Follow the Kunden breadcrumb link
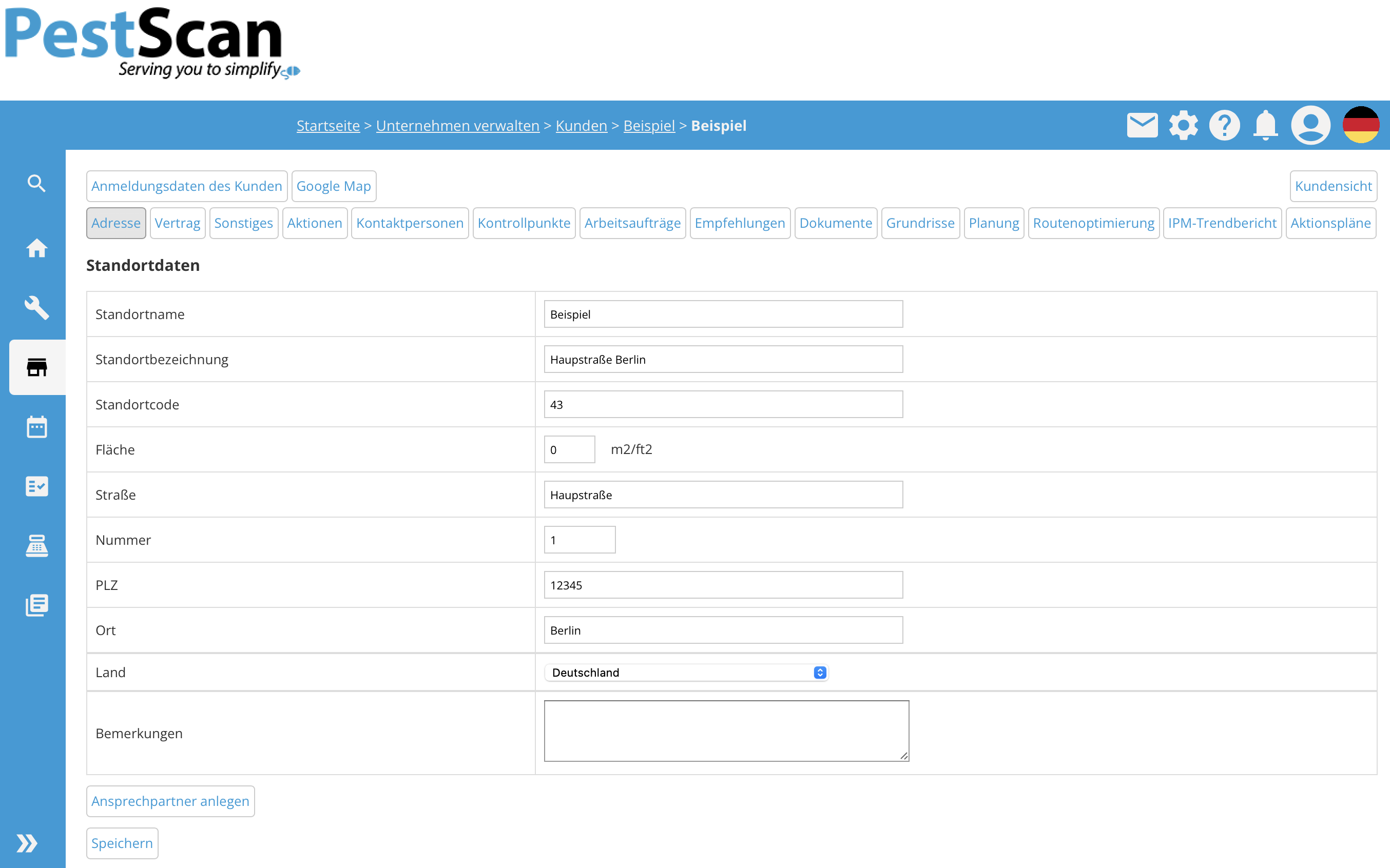The width and height of the screenshot is (1390, 868). (x=581, y=125)
